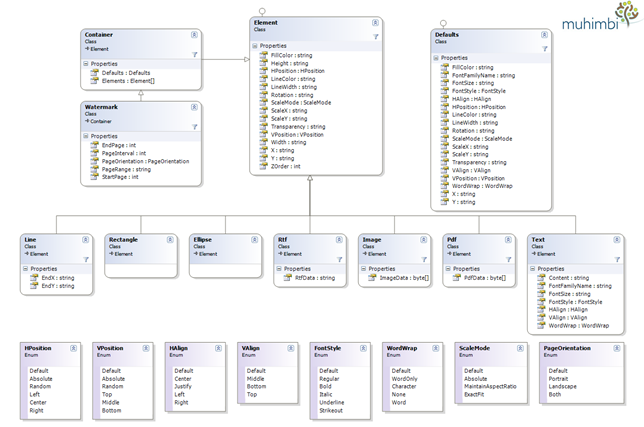Image resolution: width=644 pixels, height=427 pixels.
Task: Collapse Properties section in Defaults class
Action: point(436,58)
